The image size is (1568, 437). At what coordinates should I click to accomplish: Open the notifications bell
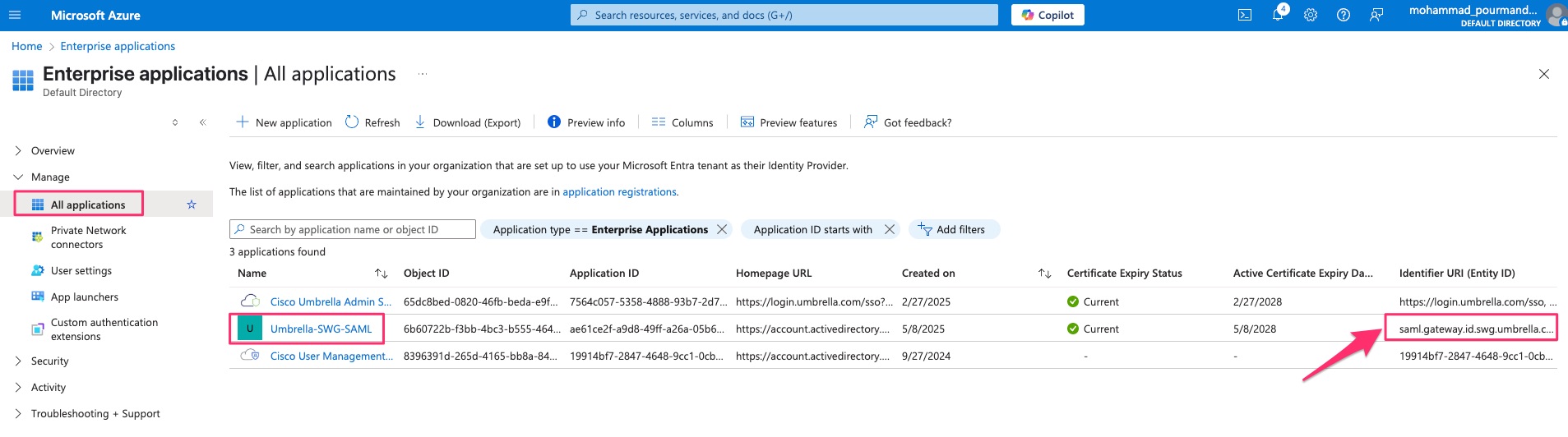(1278, 15)
